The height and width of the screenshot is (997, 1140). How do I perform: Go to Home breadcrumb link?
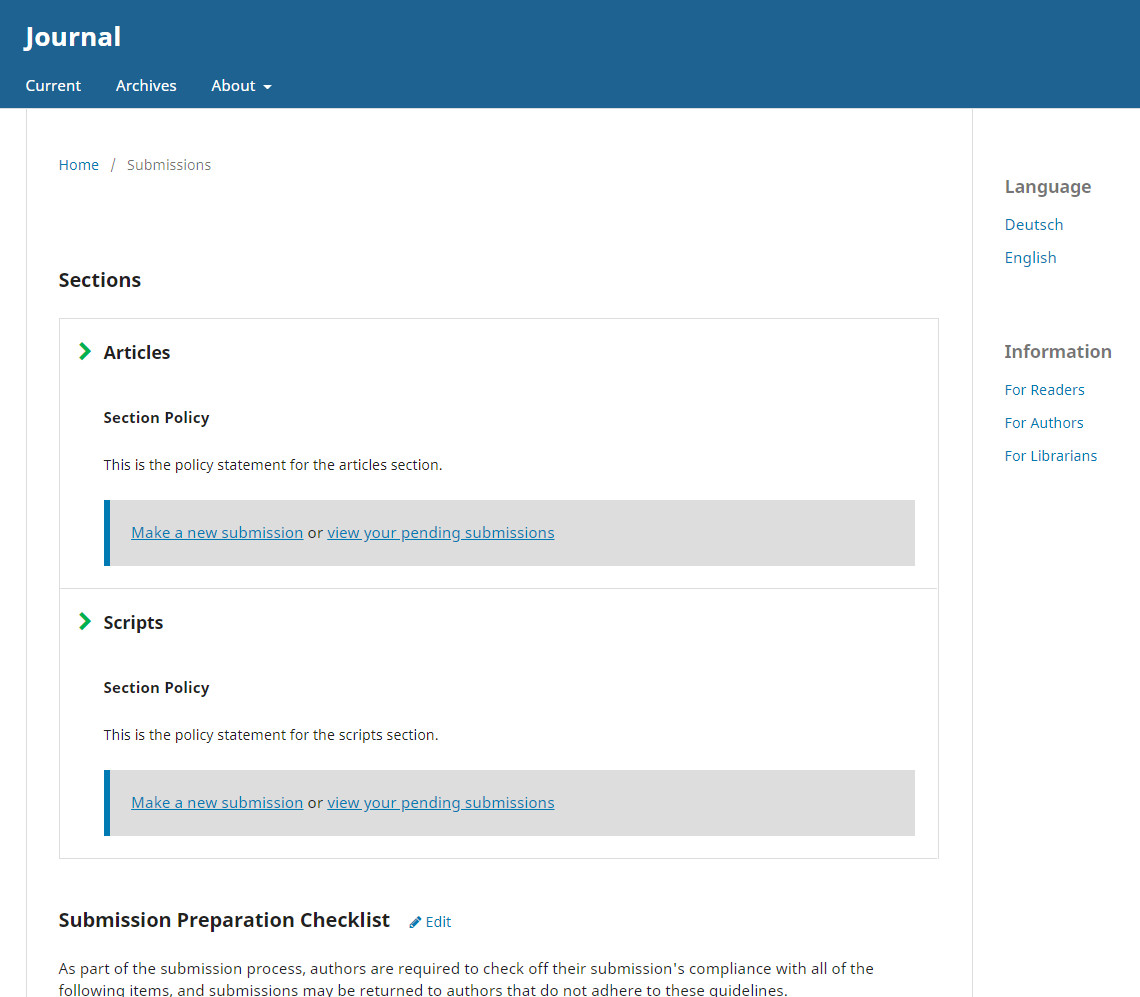click(x=79, y=165)
